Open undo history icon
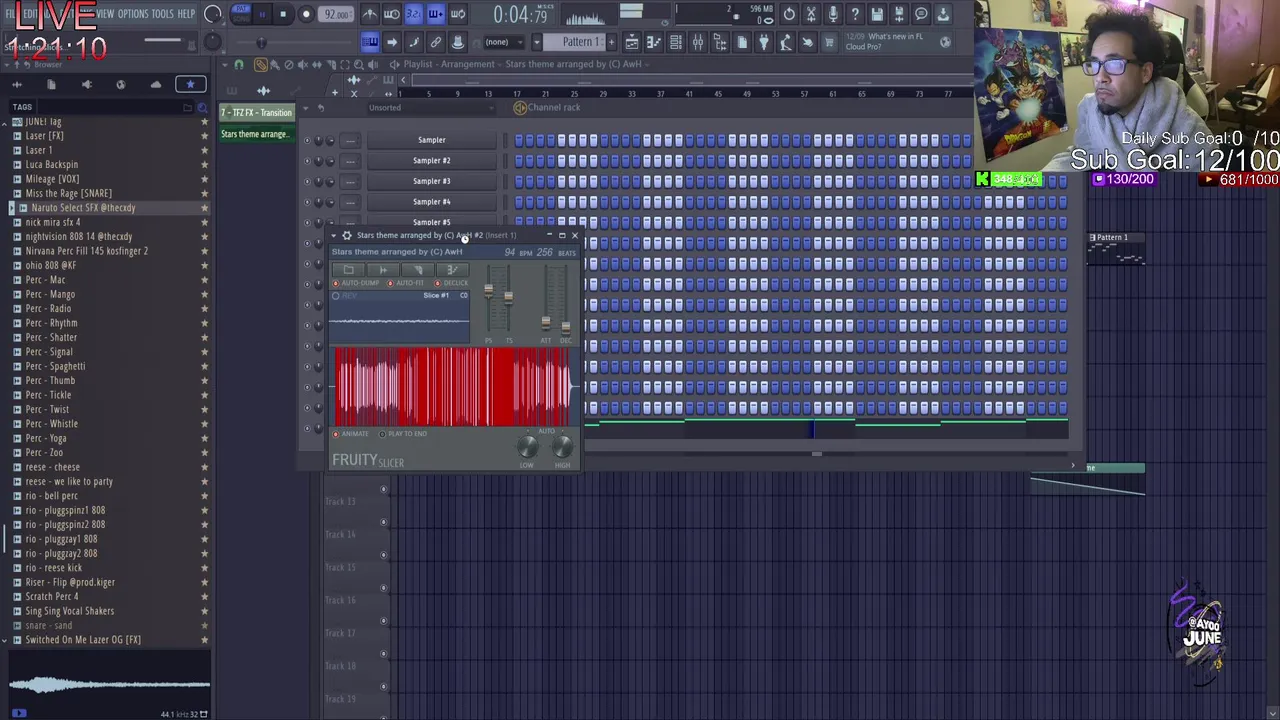 789,14
